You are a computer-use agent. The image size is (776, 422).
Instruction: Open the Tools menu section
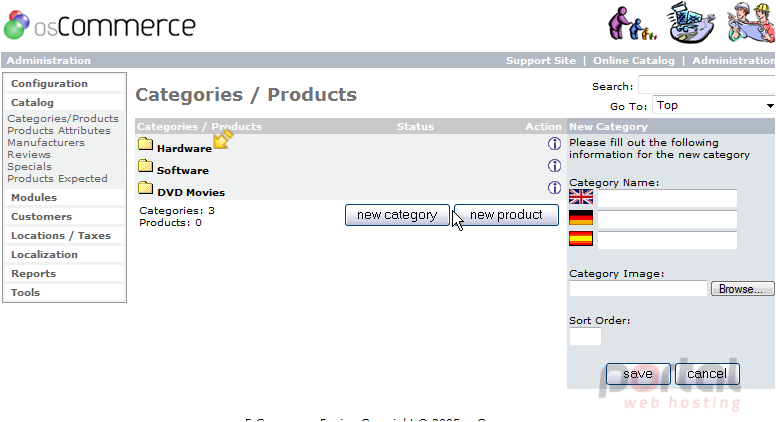[x=26, y=292]
